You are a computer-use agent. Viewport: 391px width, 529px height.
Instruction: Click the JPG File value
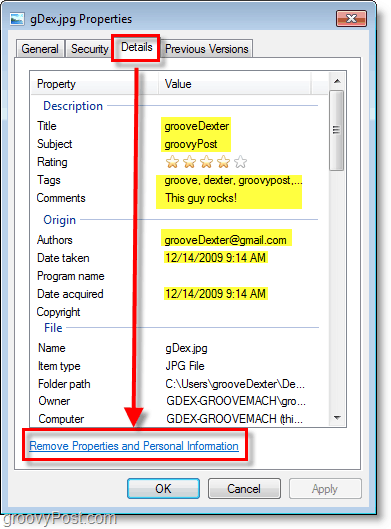coord(185,366)
